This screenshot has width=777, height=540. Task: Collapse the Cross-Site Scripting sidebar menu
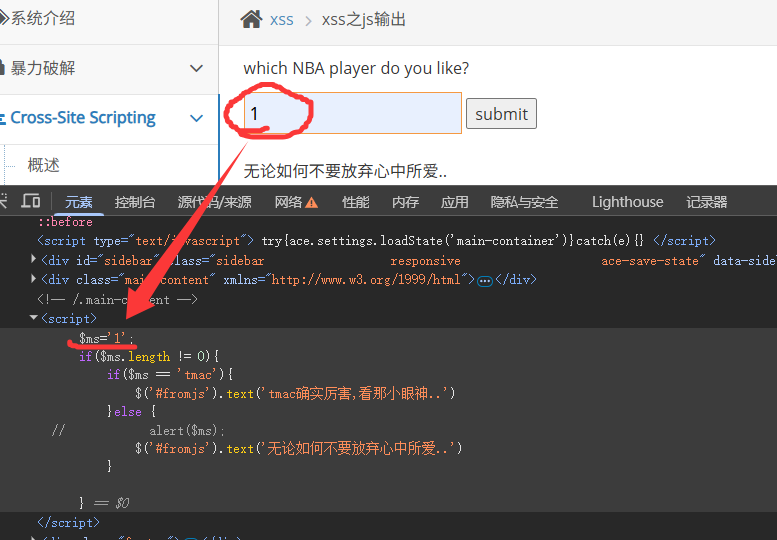coord(197,118)
